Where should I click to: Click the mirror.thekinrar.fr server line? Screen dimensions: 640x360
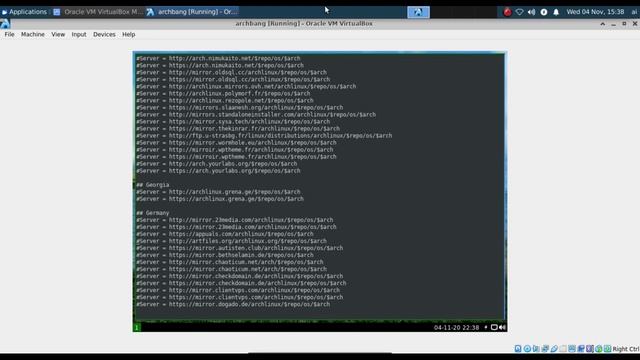click(238, 129)
